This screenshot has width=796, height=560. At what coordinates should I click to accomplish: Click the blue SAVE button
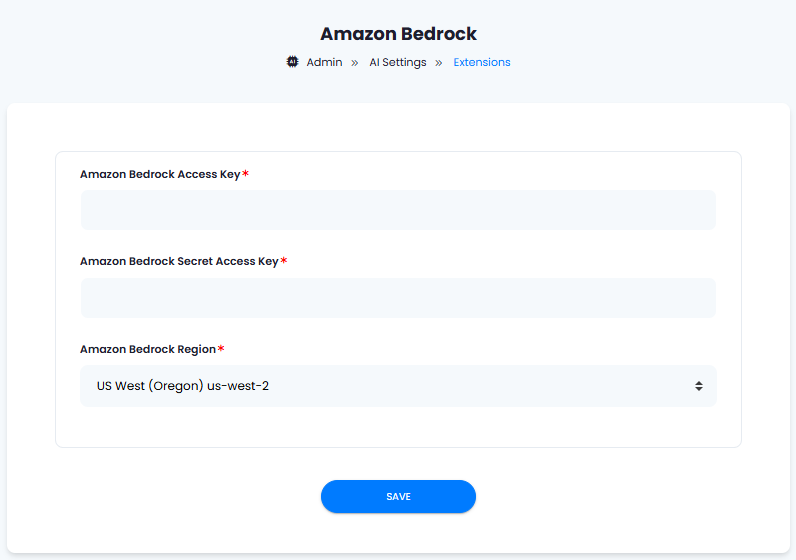pyautogui.click(x=399, y=497)
